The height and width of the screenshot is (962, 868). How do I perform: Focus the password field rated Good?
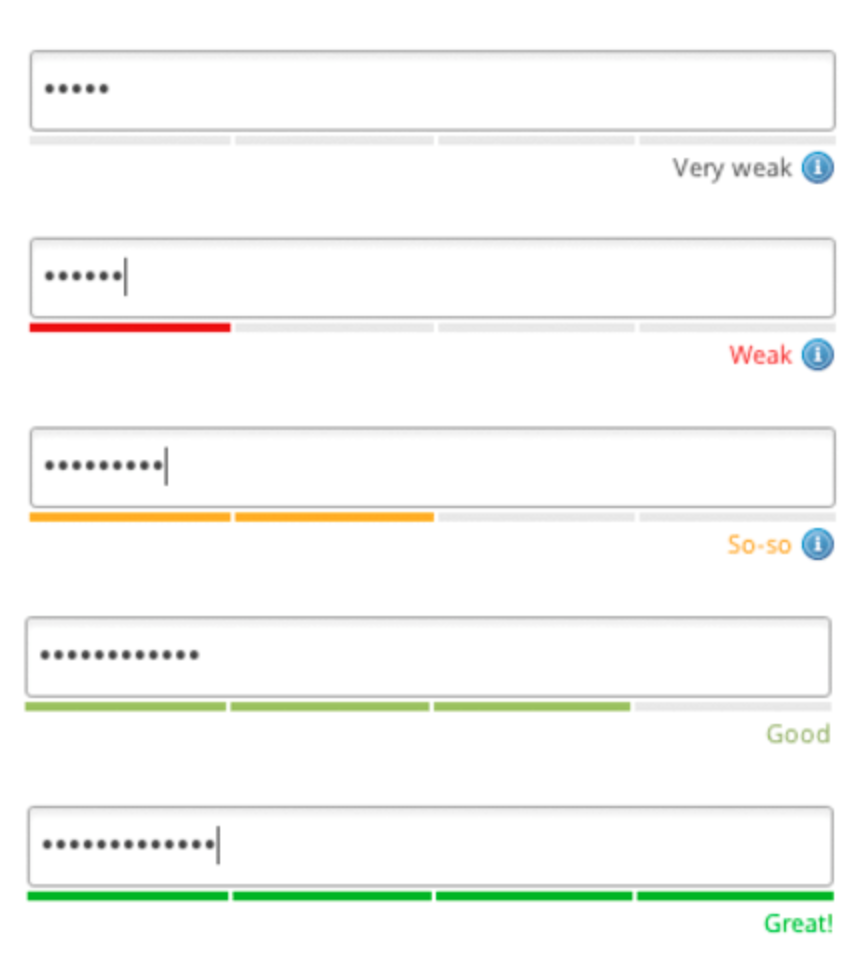pos(428,657)
